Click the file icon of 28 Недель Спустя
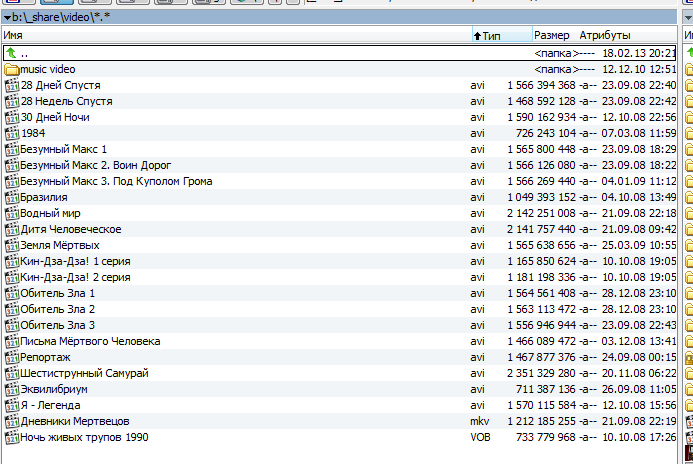 pyautogui.click(x=12, y=101)
